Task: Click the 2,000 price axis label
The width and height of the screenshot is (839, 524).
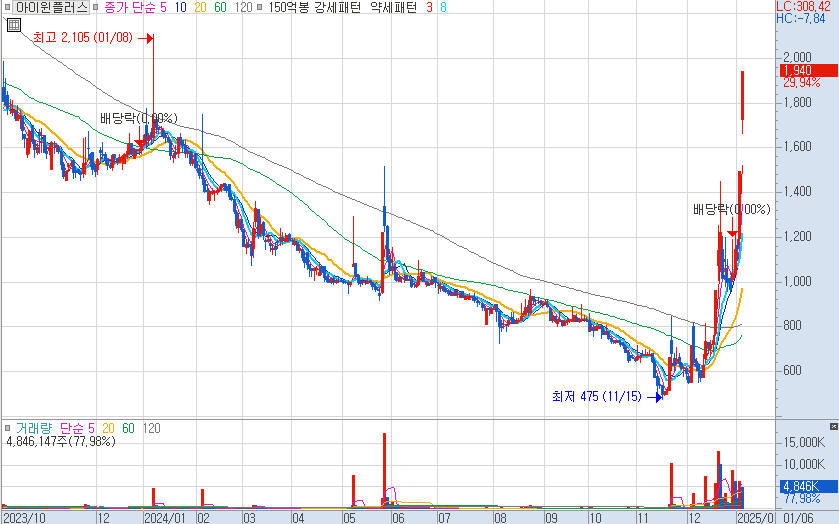Action: tap(797, 57)
